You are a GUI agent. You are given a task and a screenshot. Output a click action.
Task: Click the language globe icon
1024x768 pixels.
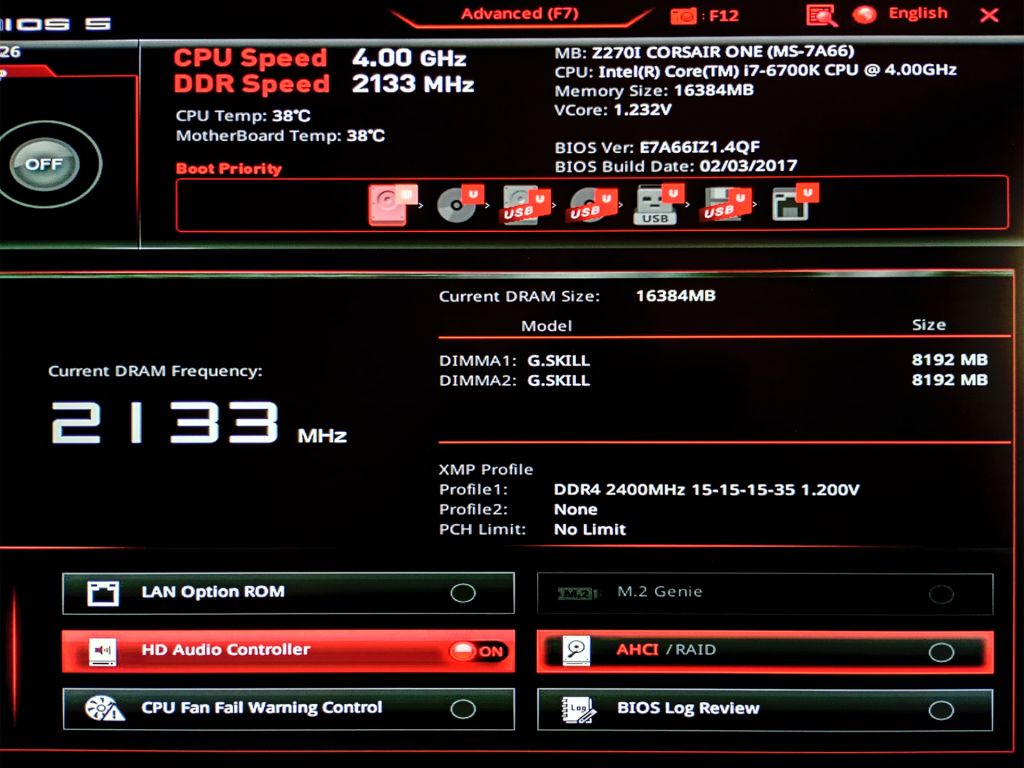pyautogui.click(x=865, y=14)
